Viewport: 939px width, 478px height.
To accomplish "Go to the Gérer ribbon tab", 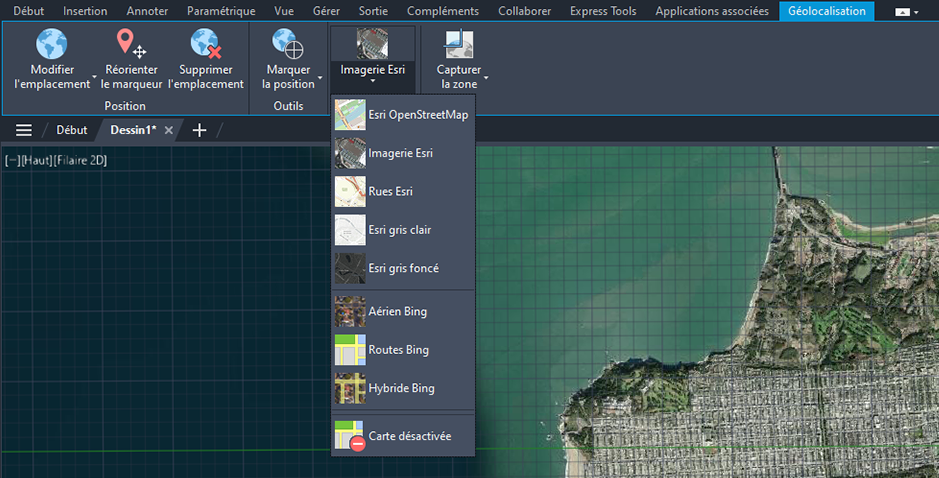I will (x=326, y=11).
